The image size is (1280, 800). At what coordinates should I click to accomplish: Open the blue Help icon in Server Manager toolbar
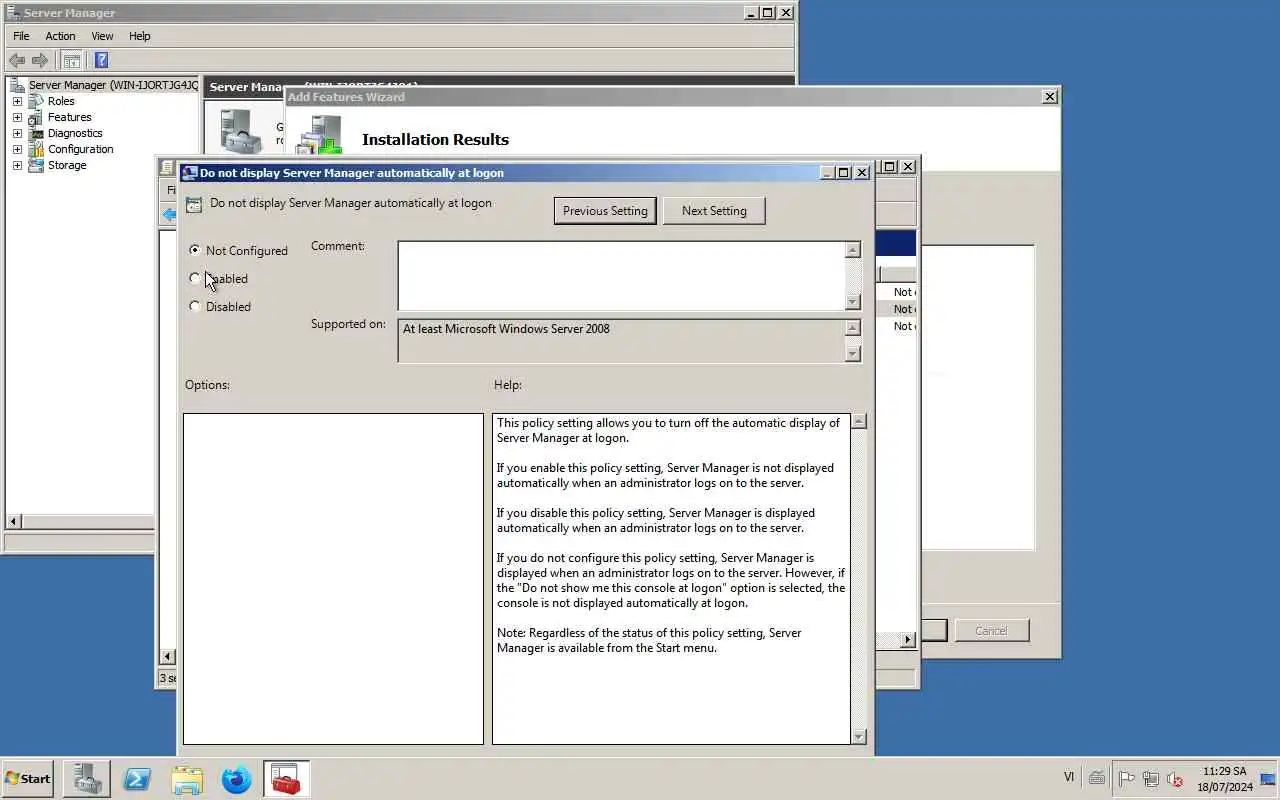[101, 60]
